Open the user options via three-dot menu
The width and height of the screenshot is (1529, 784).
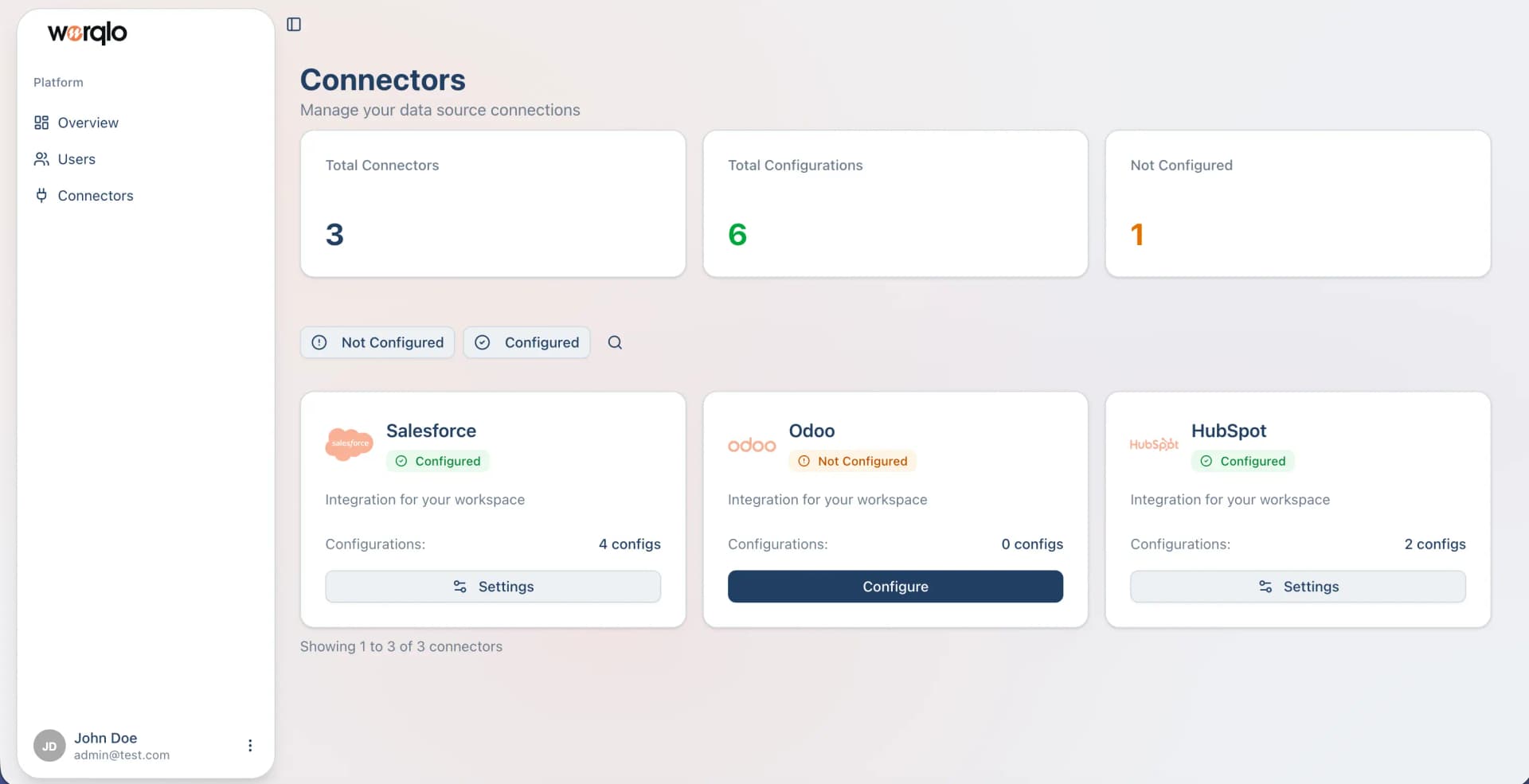[250, 745]
